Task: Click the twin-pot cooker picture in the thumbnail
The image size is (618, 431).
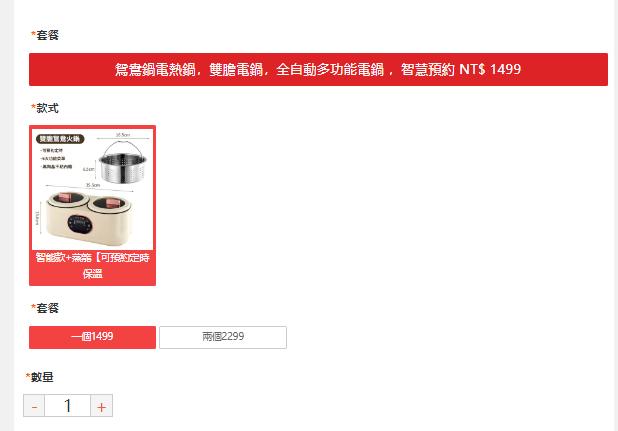Action: tap(90, 216)
